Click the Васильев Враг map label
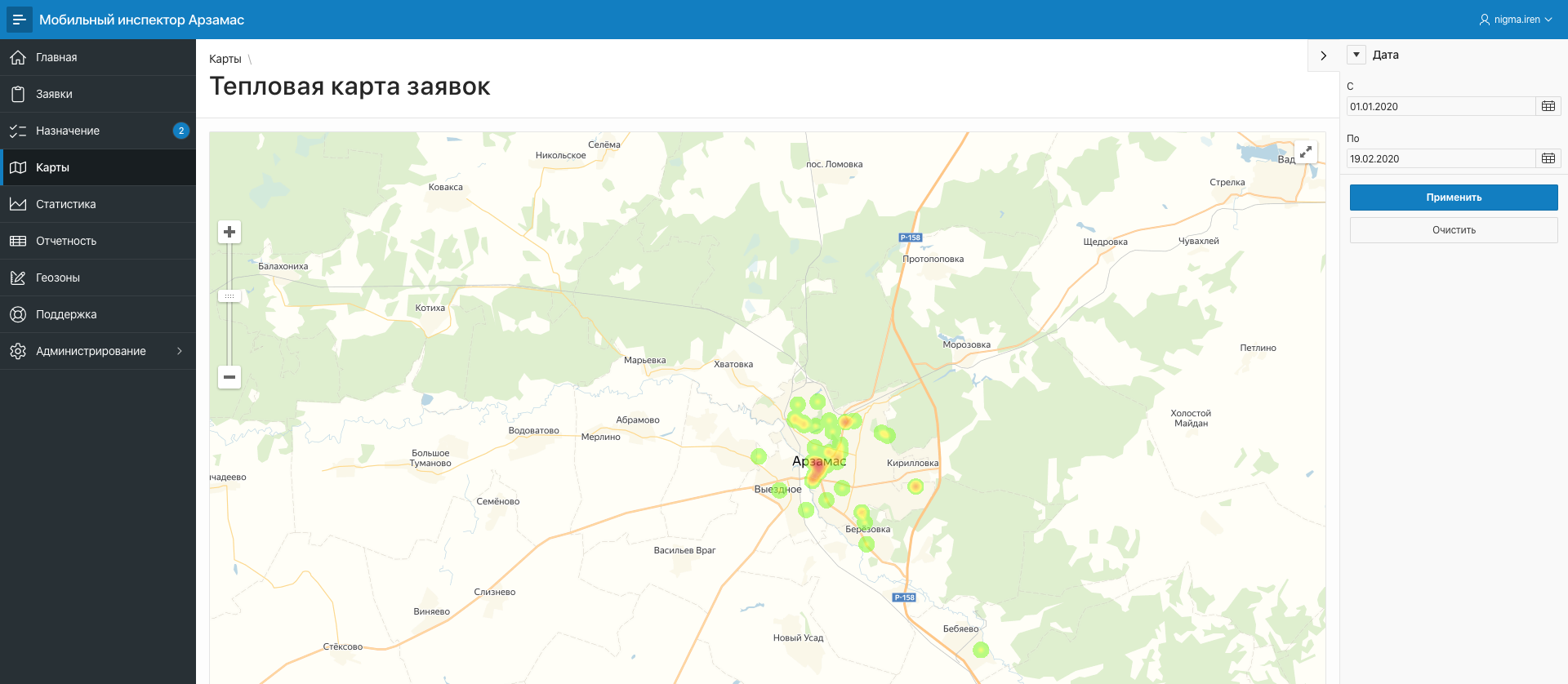Viewport: 1568px width, 684px height. click(x=684, y=550)
